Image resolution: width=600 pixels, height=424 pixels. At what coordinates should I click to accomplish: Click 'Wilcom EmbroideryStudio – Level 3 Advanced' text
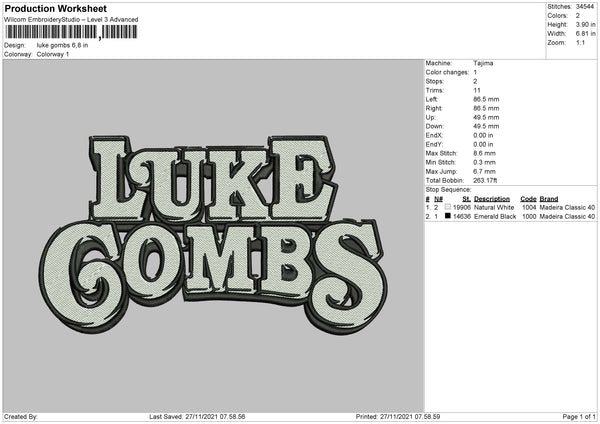pos(71,20)
